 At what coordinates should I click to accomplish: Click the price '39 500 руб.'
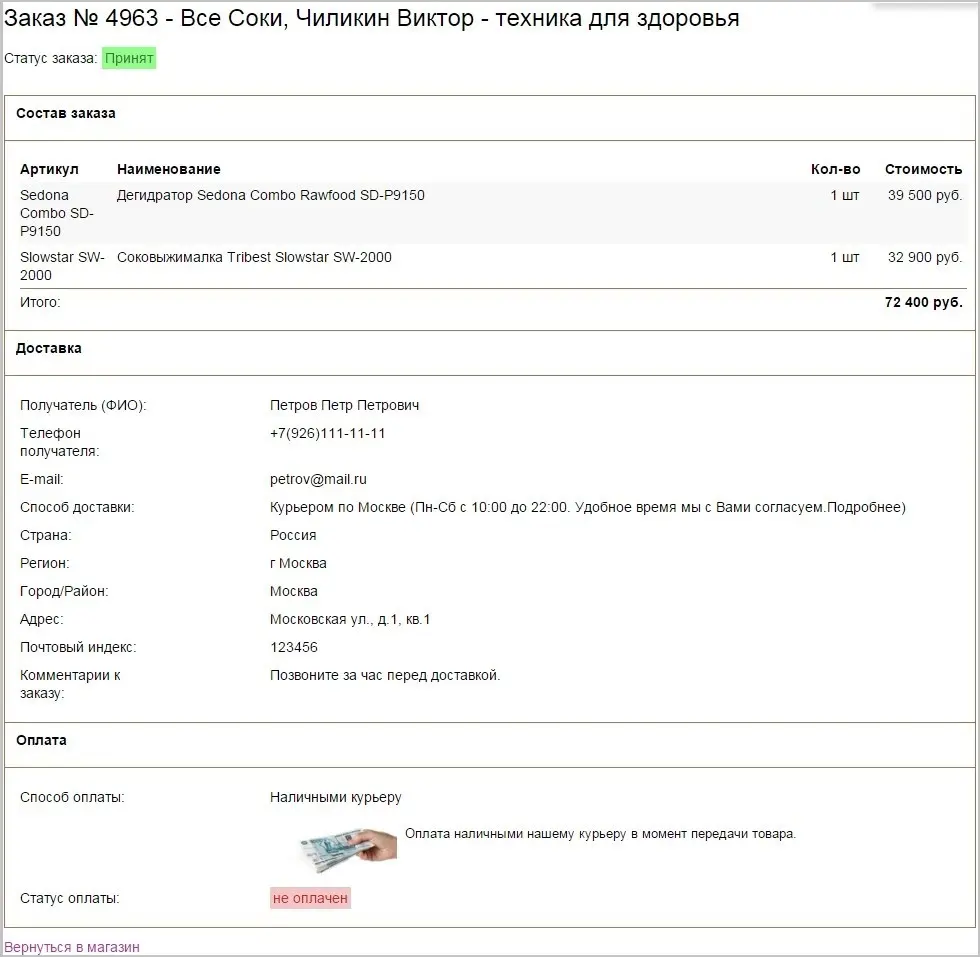[x=925, y=195]
